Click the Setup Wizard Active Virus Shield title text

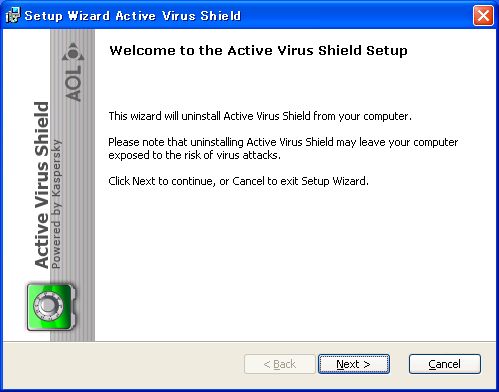coord(133,16)
